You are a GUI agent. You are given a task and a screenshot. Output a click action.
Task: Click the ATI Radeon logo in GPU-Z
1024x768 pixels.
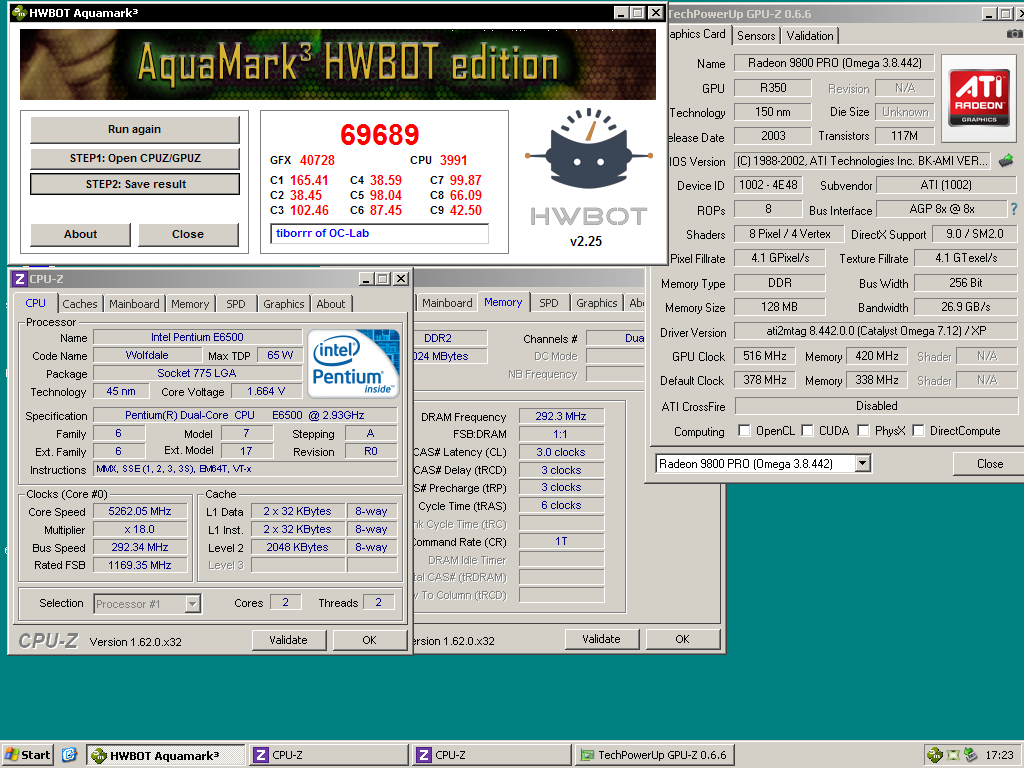pos(978,99)
